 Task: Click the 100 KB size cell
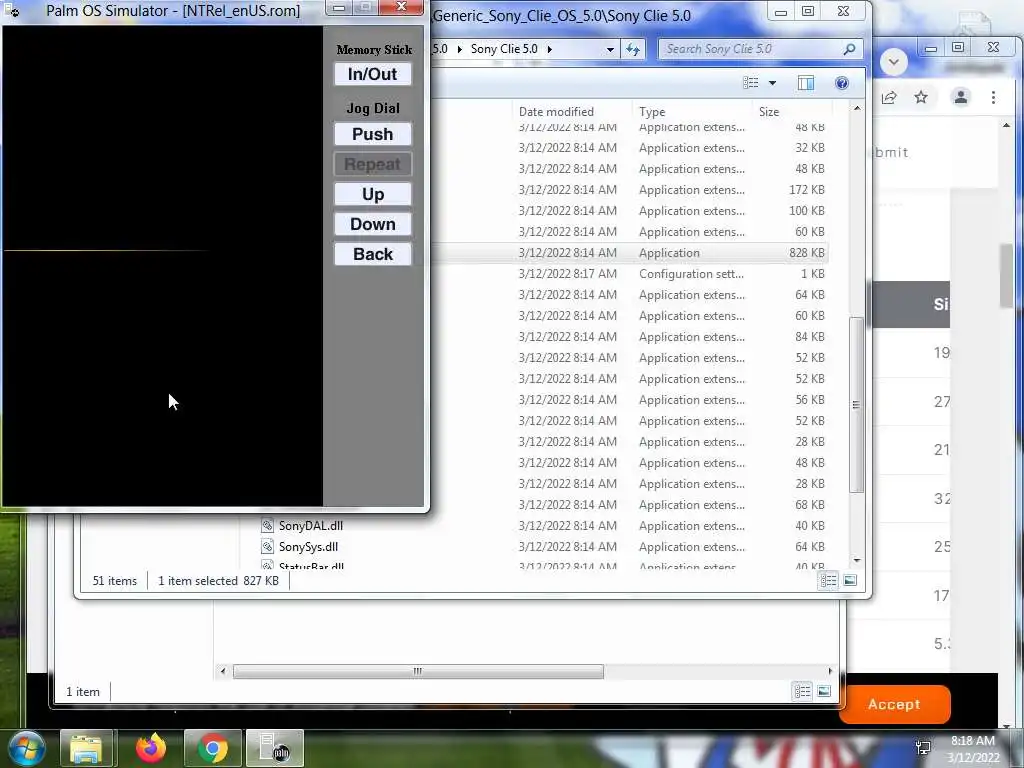click(807, 211)
